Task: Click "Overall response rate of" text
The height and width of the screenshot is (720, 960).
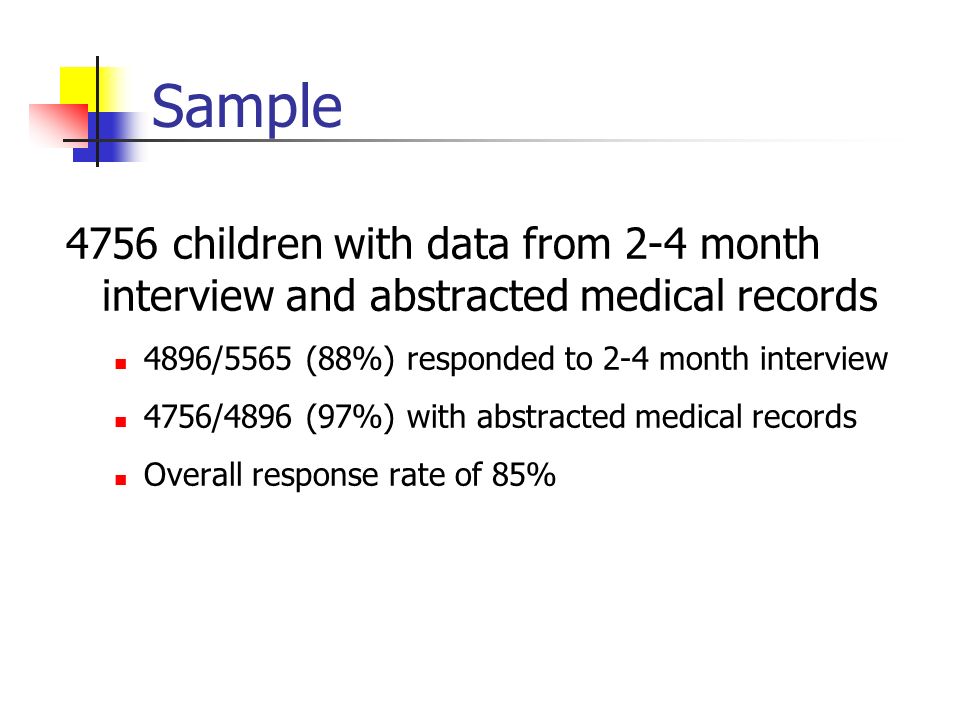Action: pyautogui.click(x=313, y=475)
